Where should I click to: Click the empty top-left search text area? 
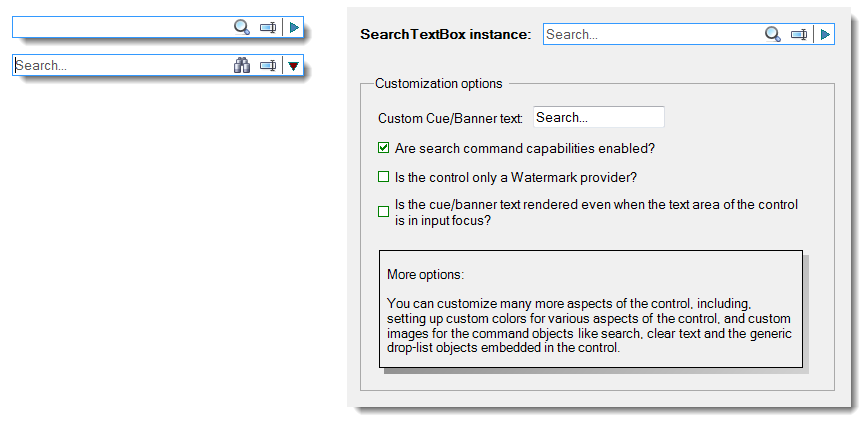click(x=123, y=27)
